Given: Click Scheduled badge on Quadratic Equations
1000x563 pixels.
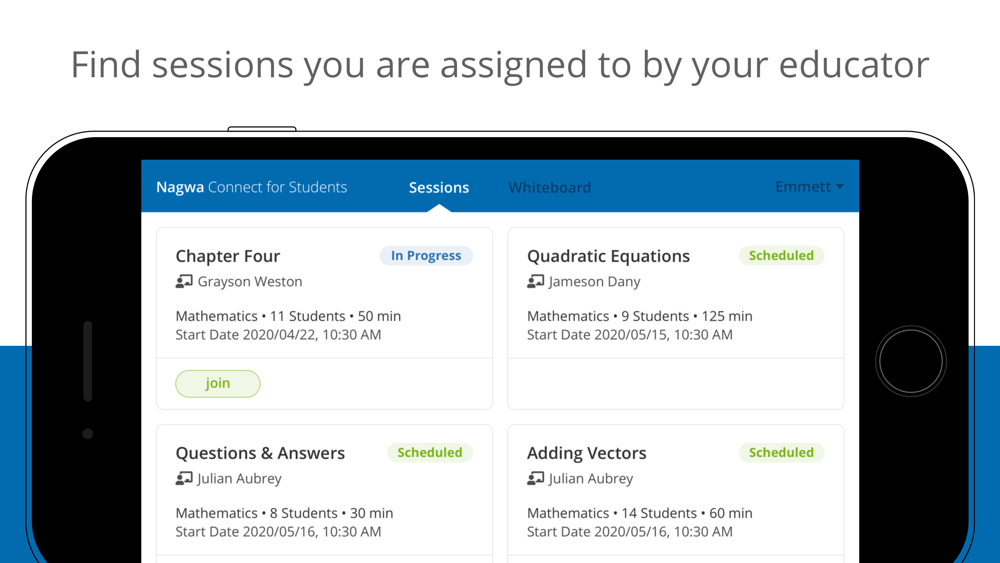Looking at the screenshot, I should (781, 256).
